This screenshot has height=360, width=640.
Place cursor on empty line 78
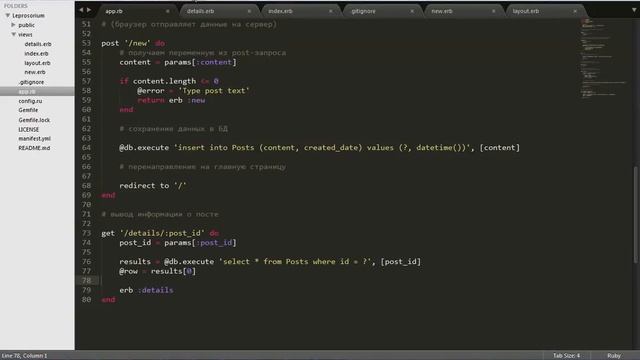327,280
